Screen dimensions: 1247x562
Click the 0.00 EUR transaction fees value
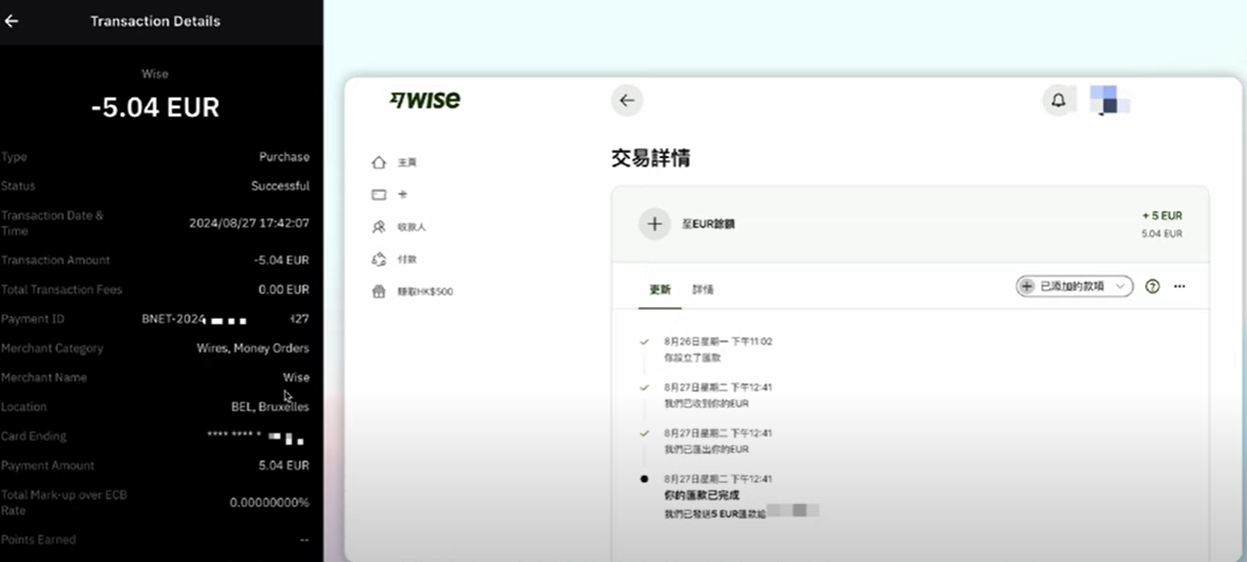(x=284, y=290)
